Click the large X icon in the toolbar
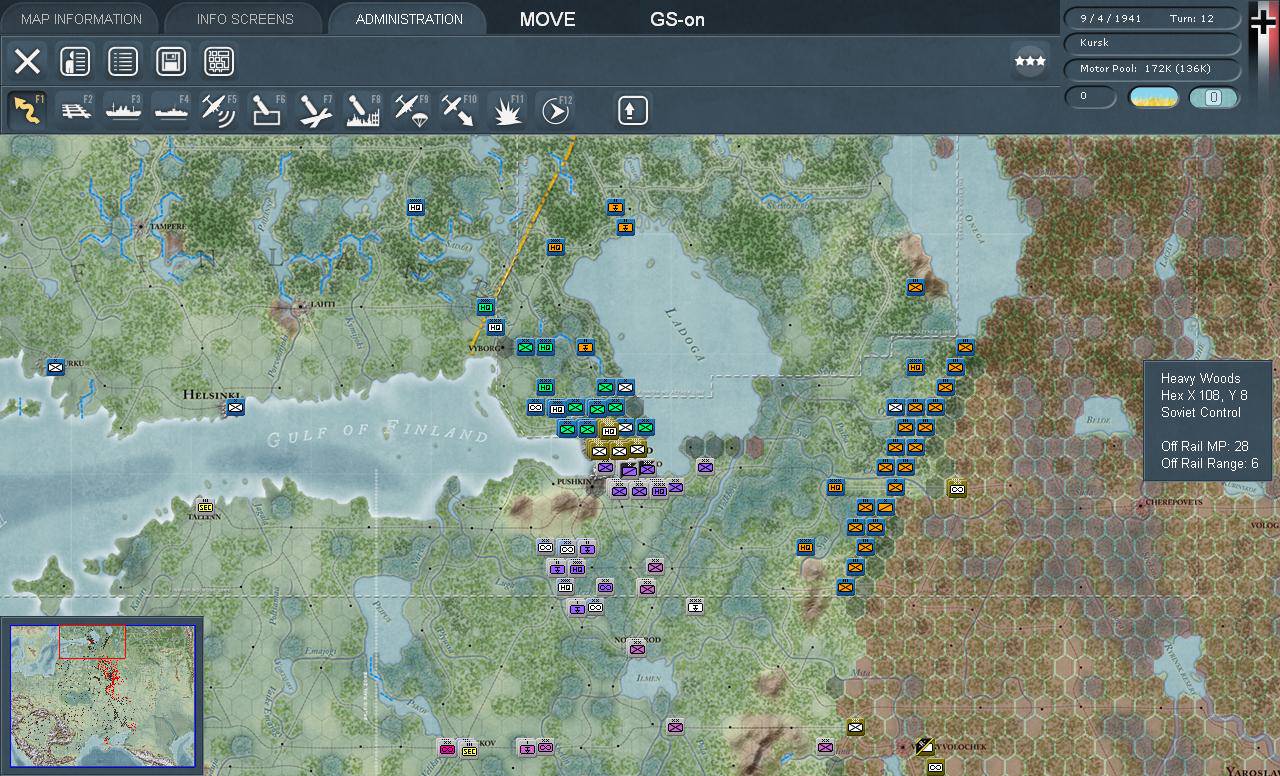 (27, 62)
